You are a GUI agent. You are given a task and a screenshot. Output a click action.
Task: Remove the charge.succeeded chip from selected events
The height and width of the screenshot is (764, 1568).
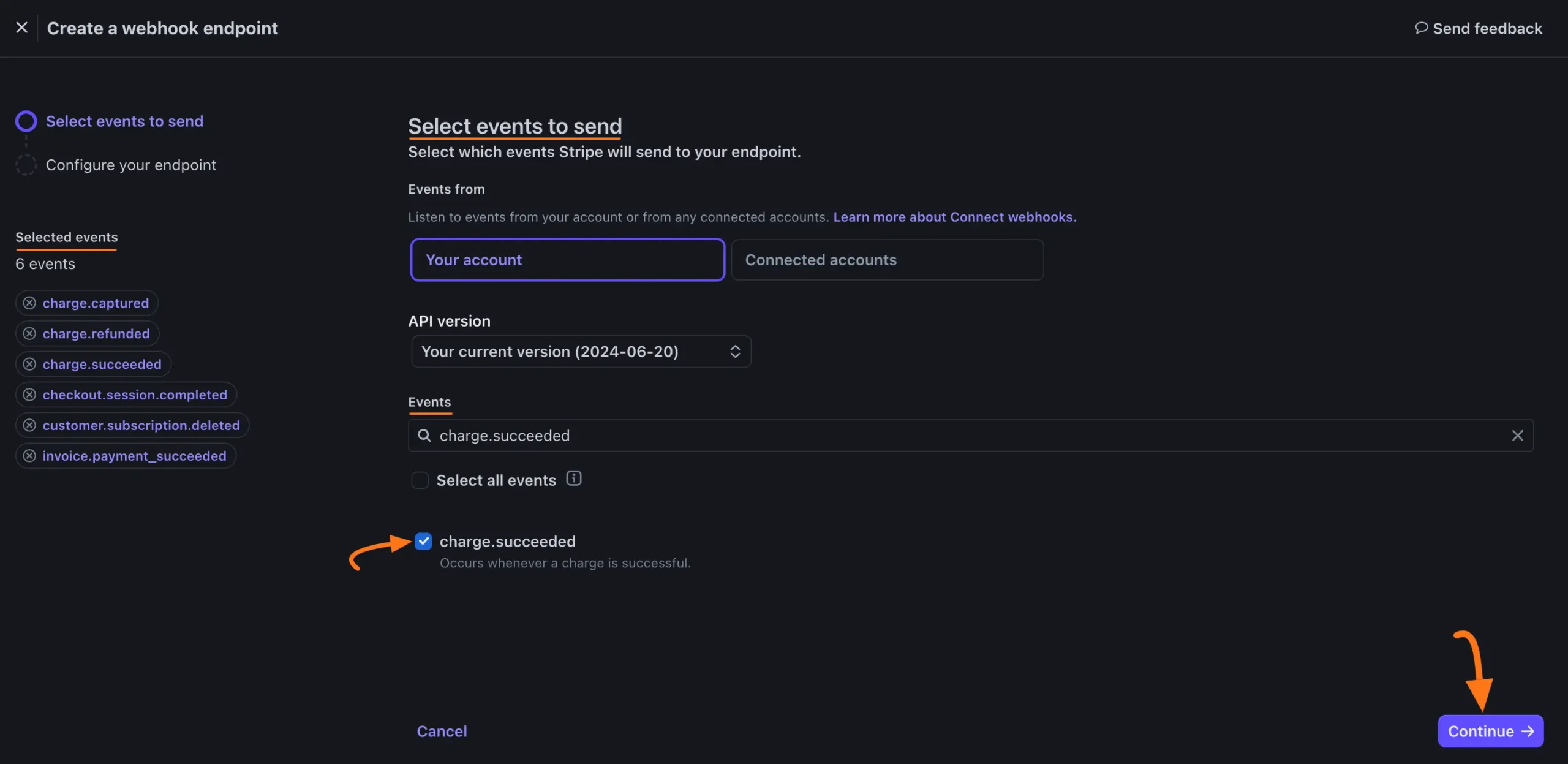click(x=29, y=364)
